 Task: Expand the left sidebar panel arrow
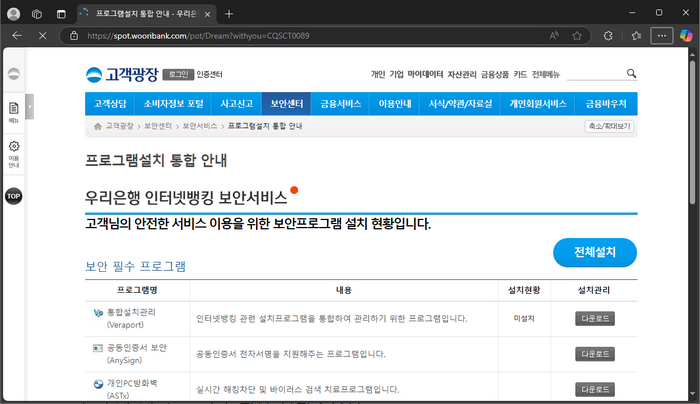point(30,104)
